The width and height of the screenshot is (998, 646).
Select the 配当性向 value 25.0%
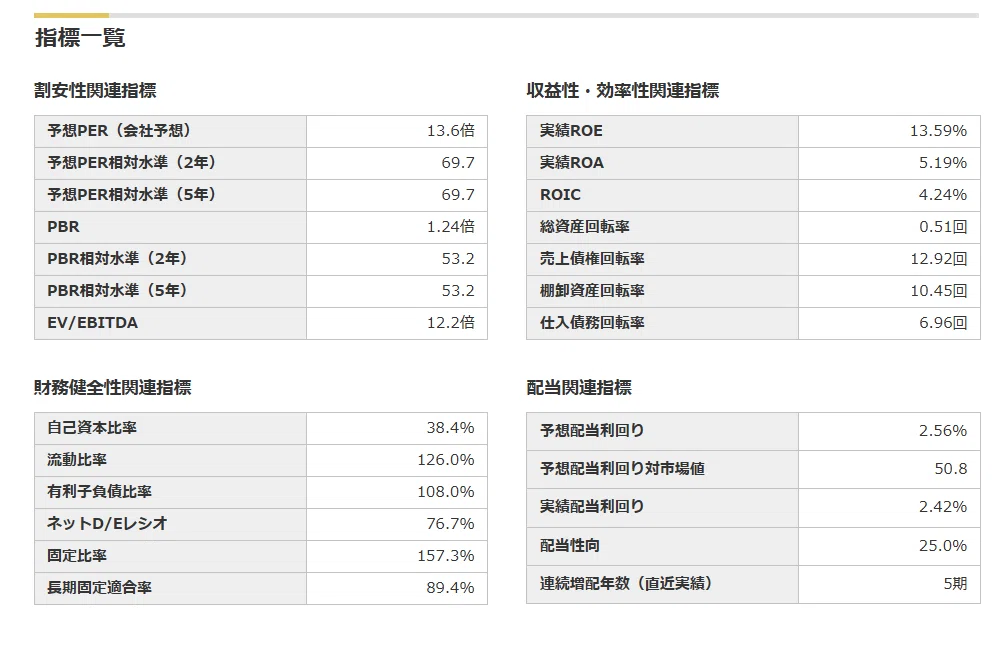[x=943, y=545]
